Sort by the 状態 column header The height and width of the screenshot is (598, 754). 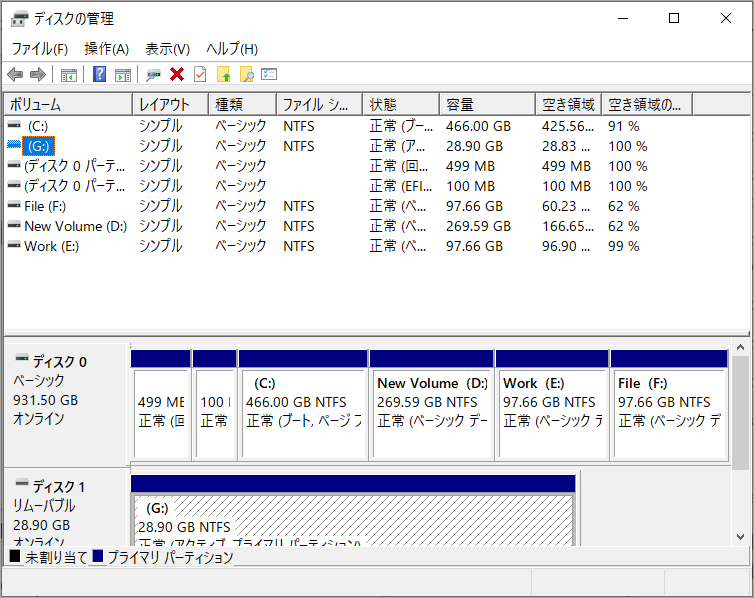pos(401,104)
